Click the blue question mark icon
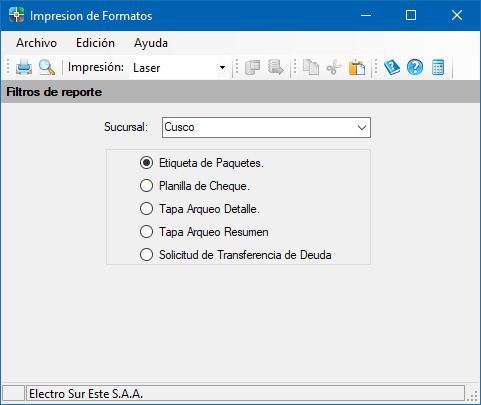The height and width of the screenshot is (405, 481). click(415, 67)
